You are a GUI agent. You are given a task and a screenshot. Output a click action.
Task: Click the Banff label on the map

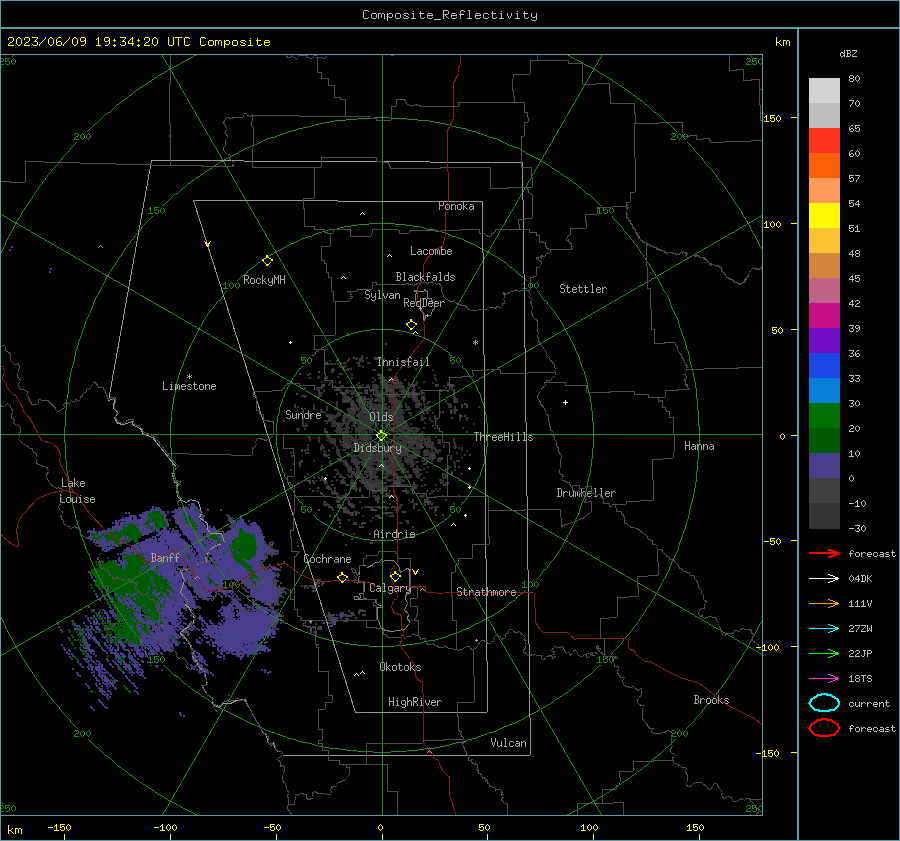pyautogui.click(x=165, y=557)
